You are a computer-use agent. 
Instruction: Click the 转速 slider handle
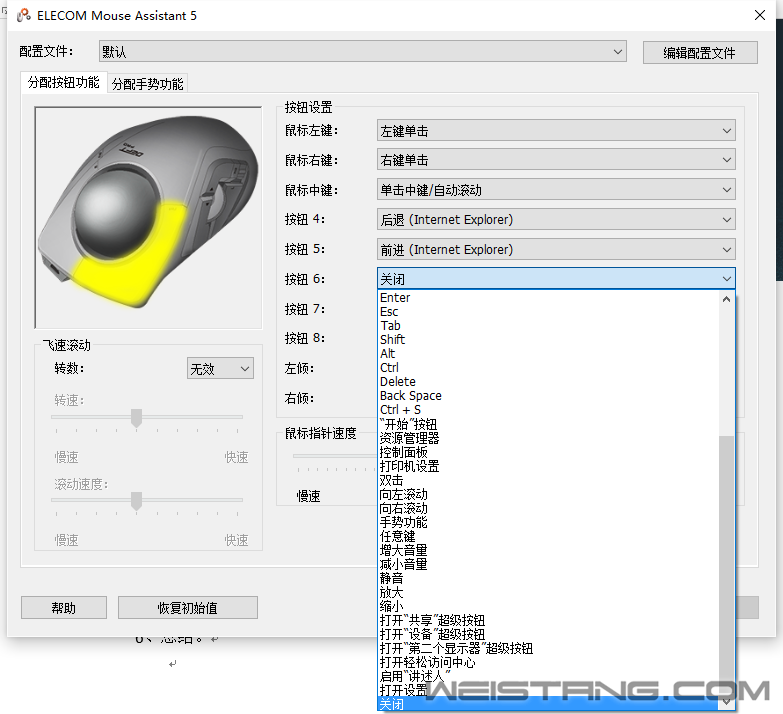(136, 418)
